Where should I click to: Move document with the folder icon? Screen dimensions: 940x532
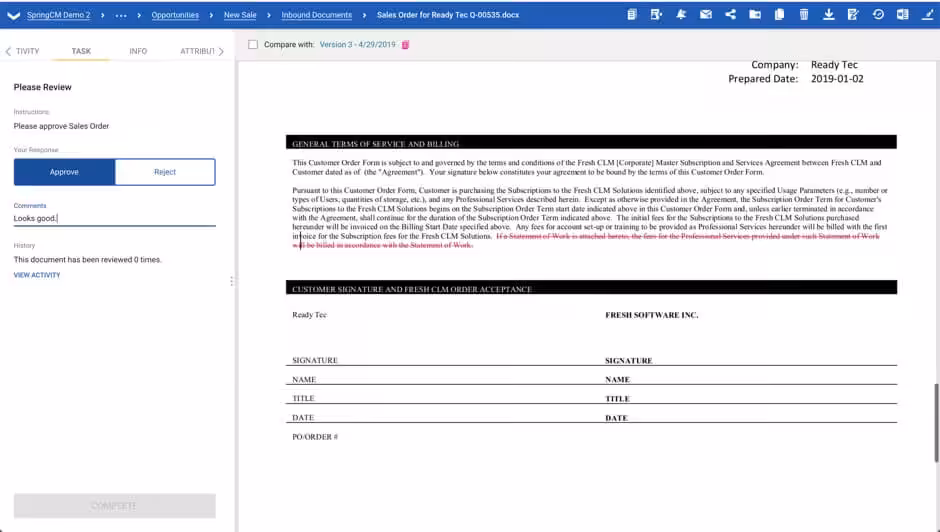click(755, 14)
